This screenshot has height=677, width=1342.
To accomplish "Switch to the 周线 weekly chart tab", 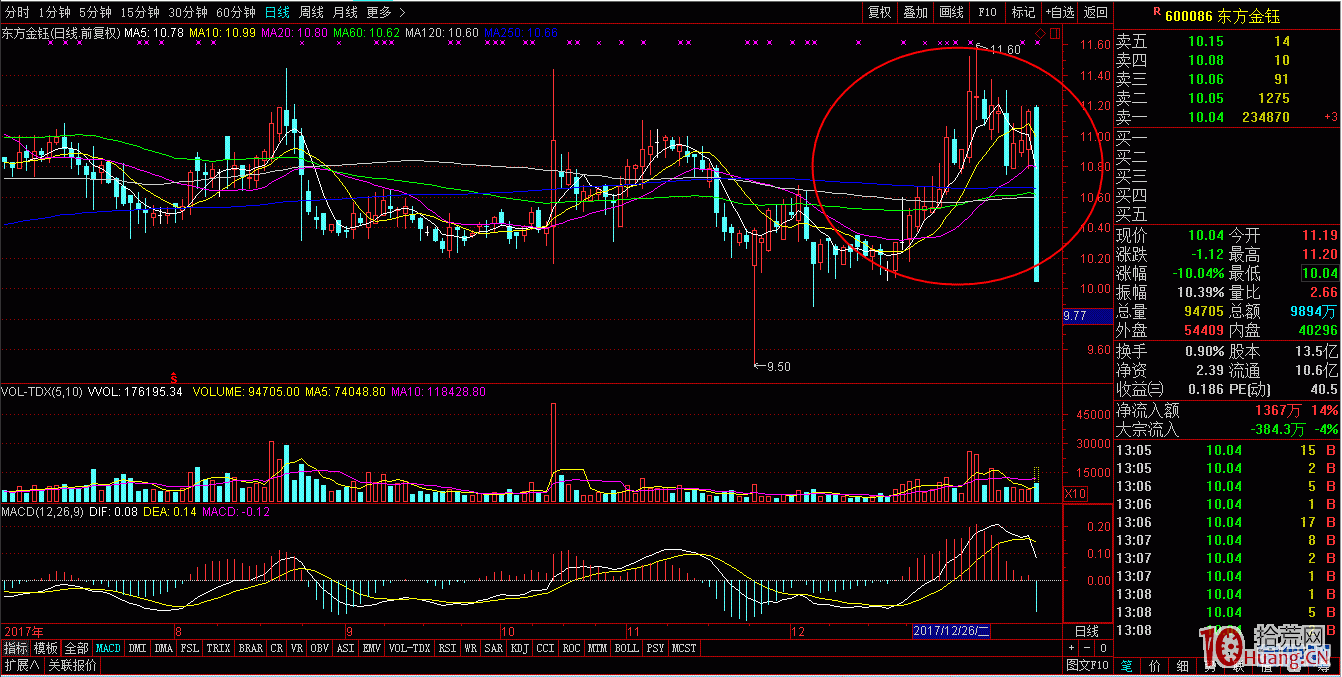I will coord(311,13).
